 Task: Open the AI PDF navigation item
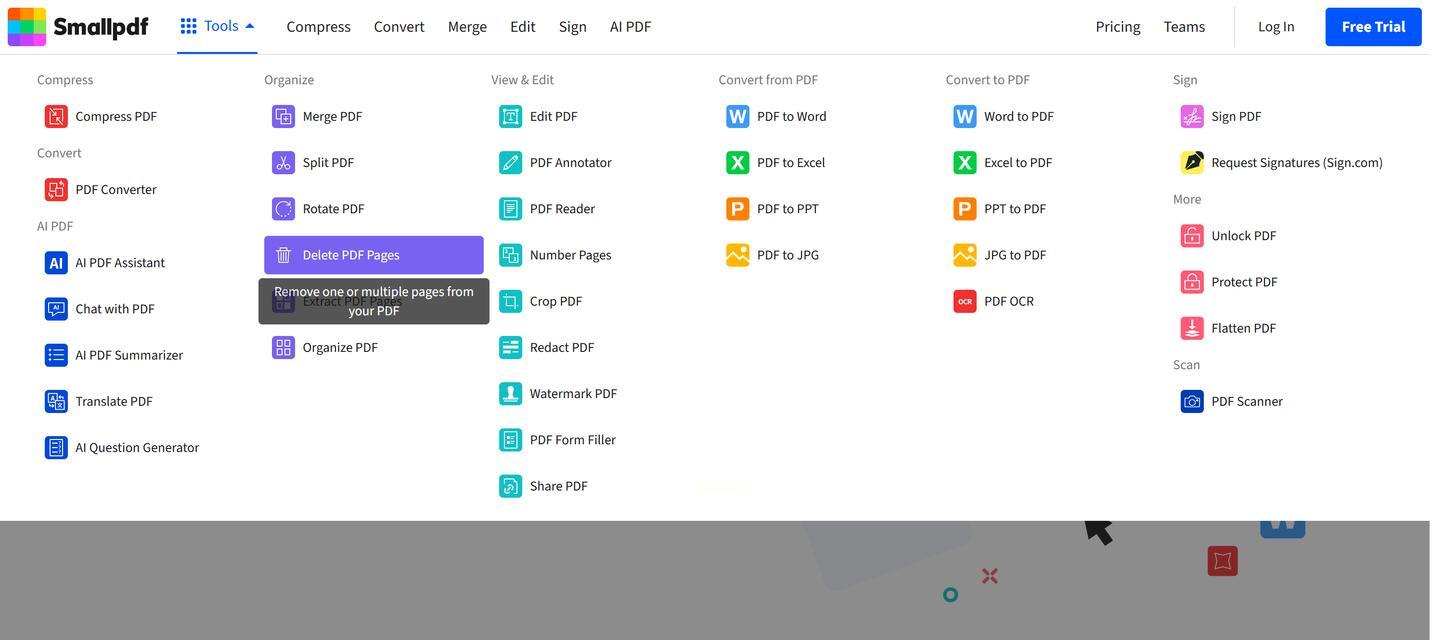click(x=630, y=27)
